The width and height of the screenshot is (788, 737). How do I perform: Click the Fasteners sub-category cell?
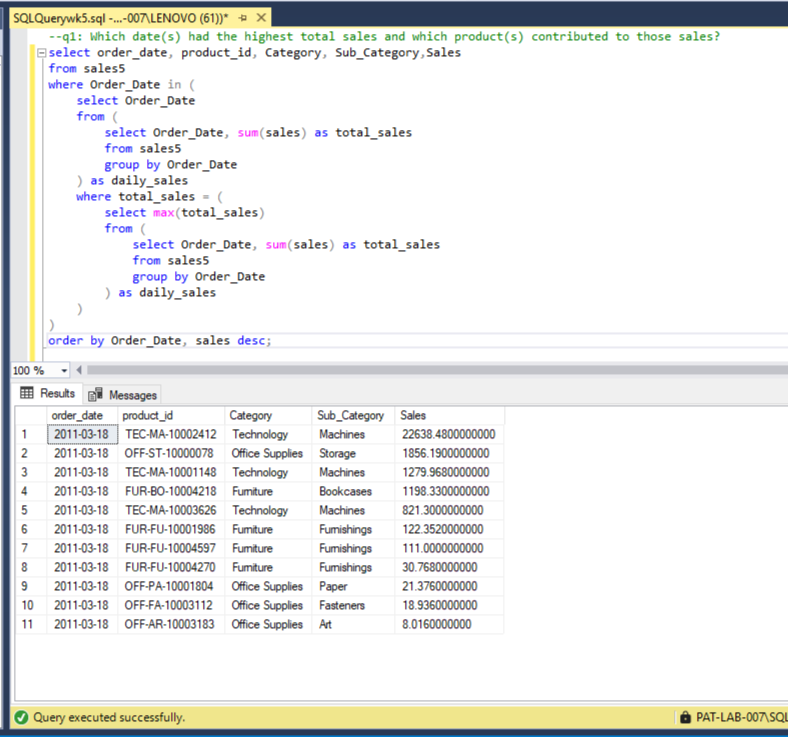pos(353,605)
